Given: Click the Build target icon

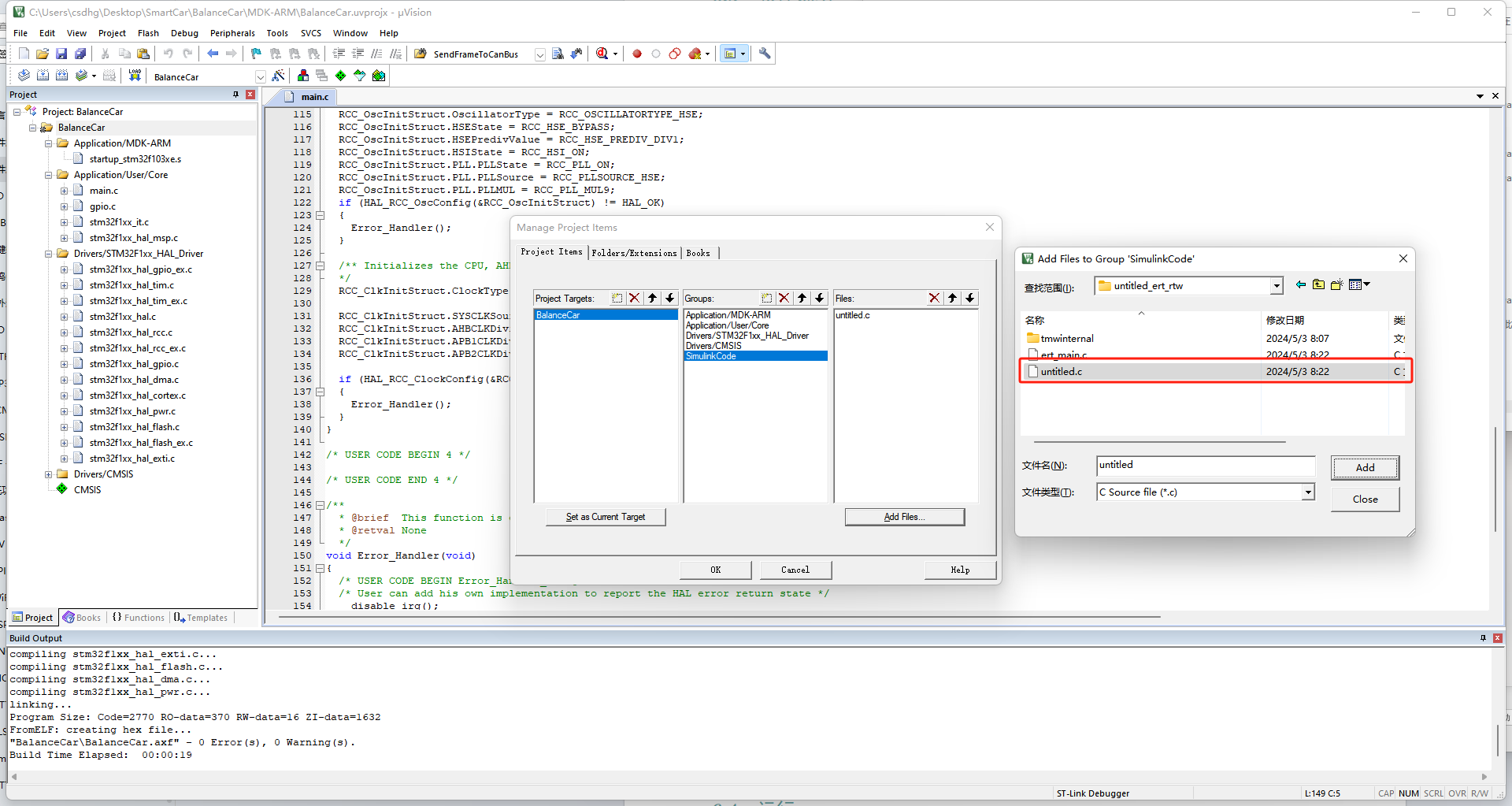Looking at the screenshot, I should coord(43,76).
